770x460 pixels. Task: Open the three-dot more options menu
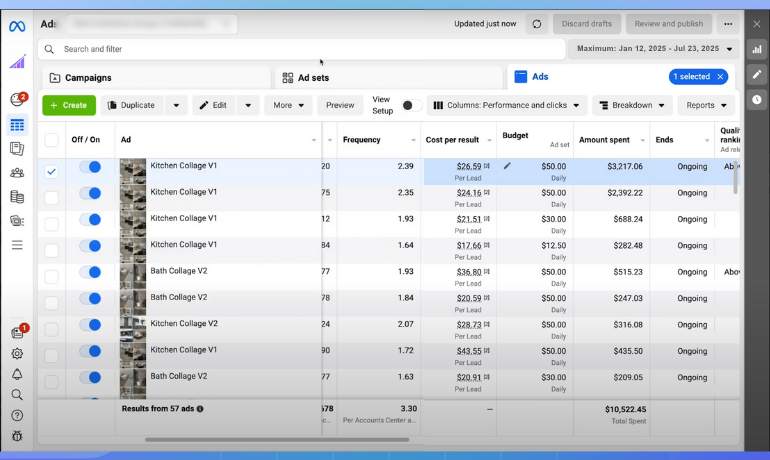[728, 24]
